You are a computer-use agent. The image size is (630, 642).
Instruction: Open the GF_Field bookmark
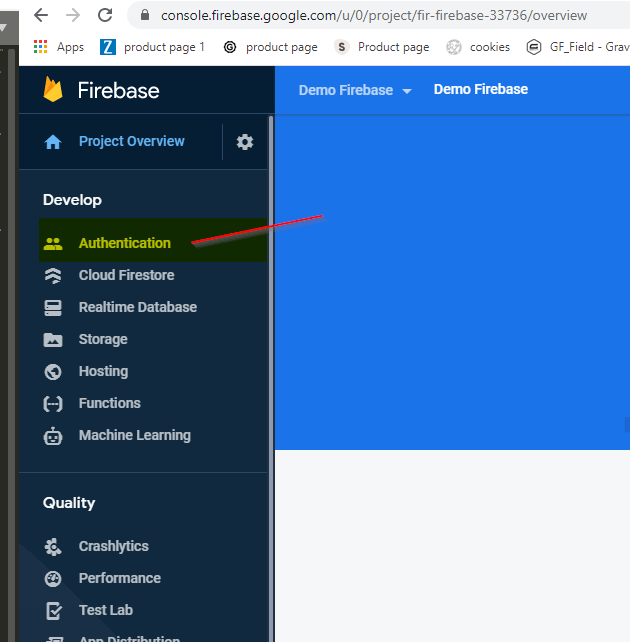click(589, 47)
